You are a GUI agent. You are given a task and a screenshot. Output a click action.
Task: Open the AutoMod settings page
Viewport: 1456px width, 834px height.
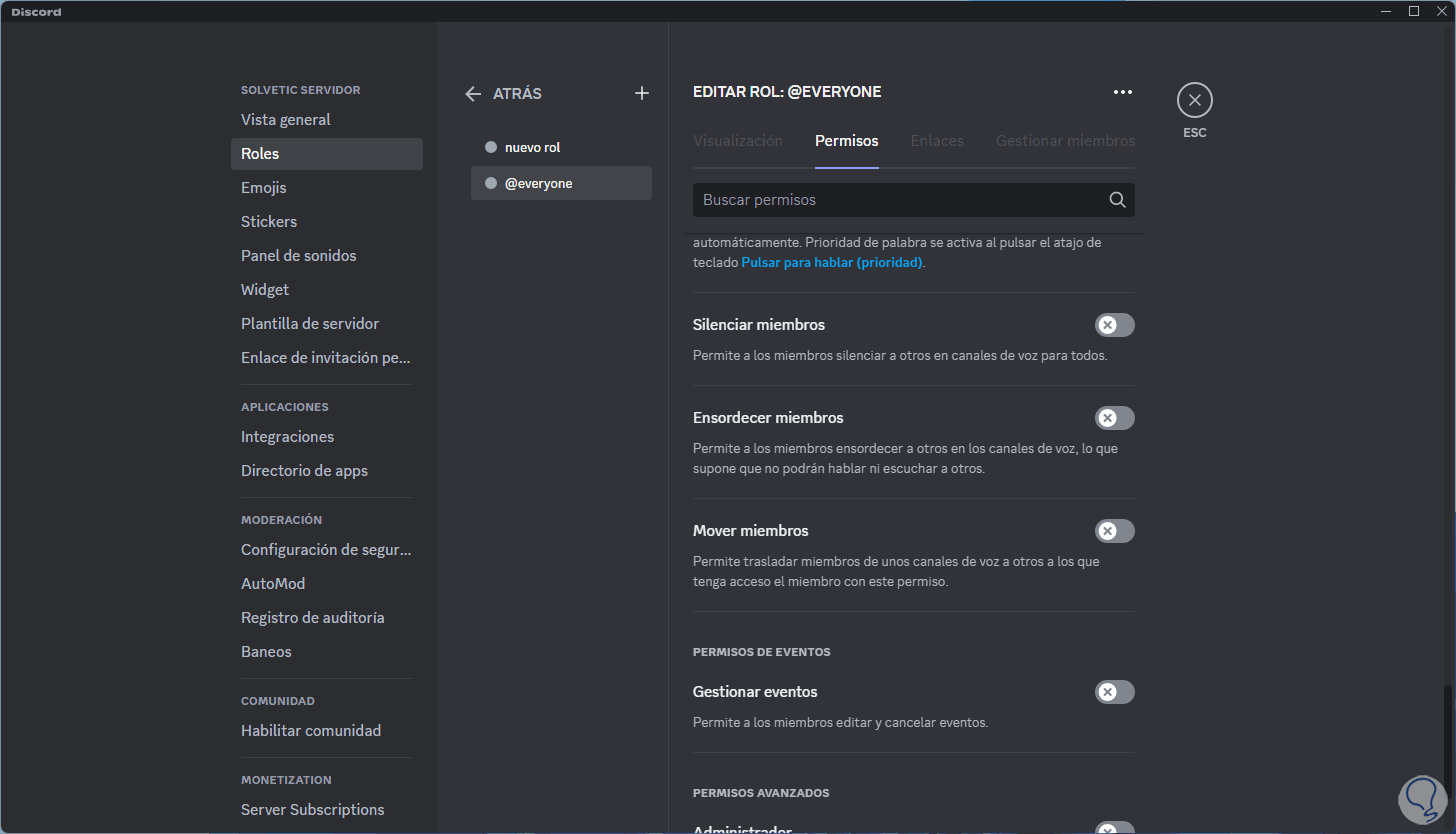tap(273, 584)
